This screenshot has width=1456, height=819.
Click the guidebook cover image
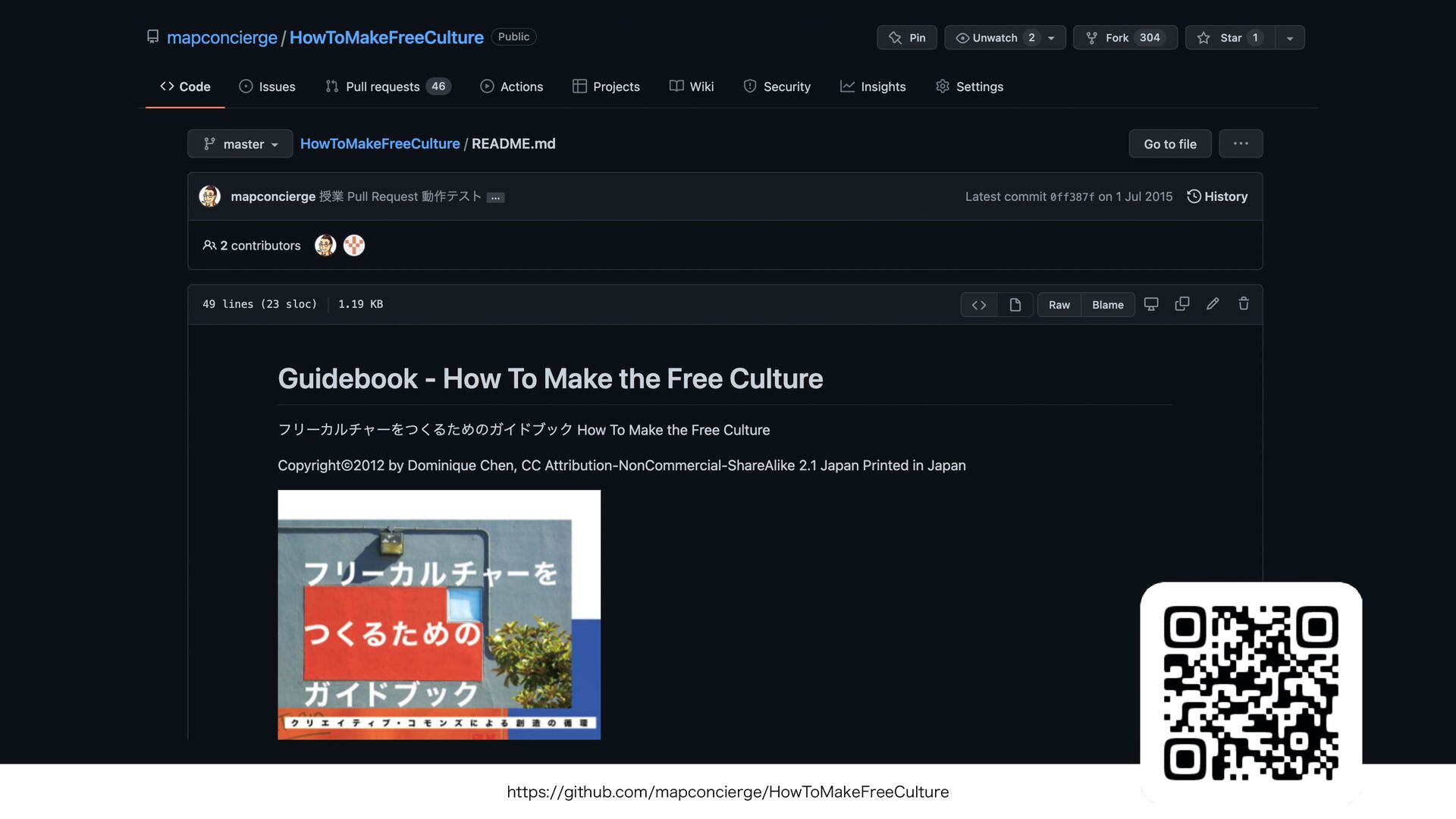pyautogui.click(x=439, y=614)
